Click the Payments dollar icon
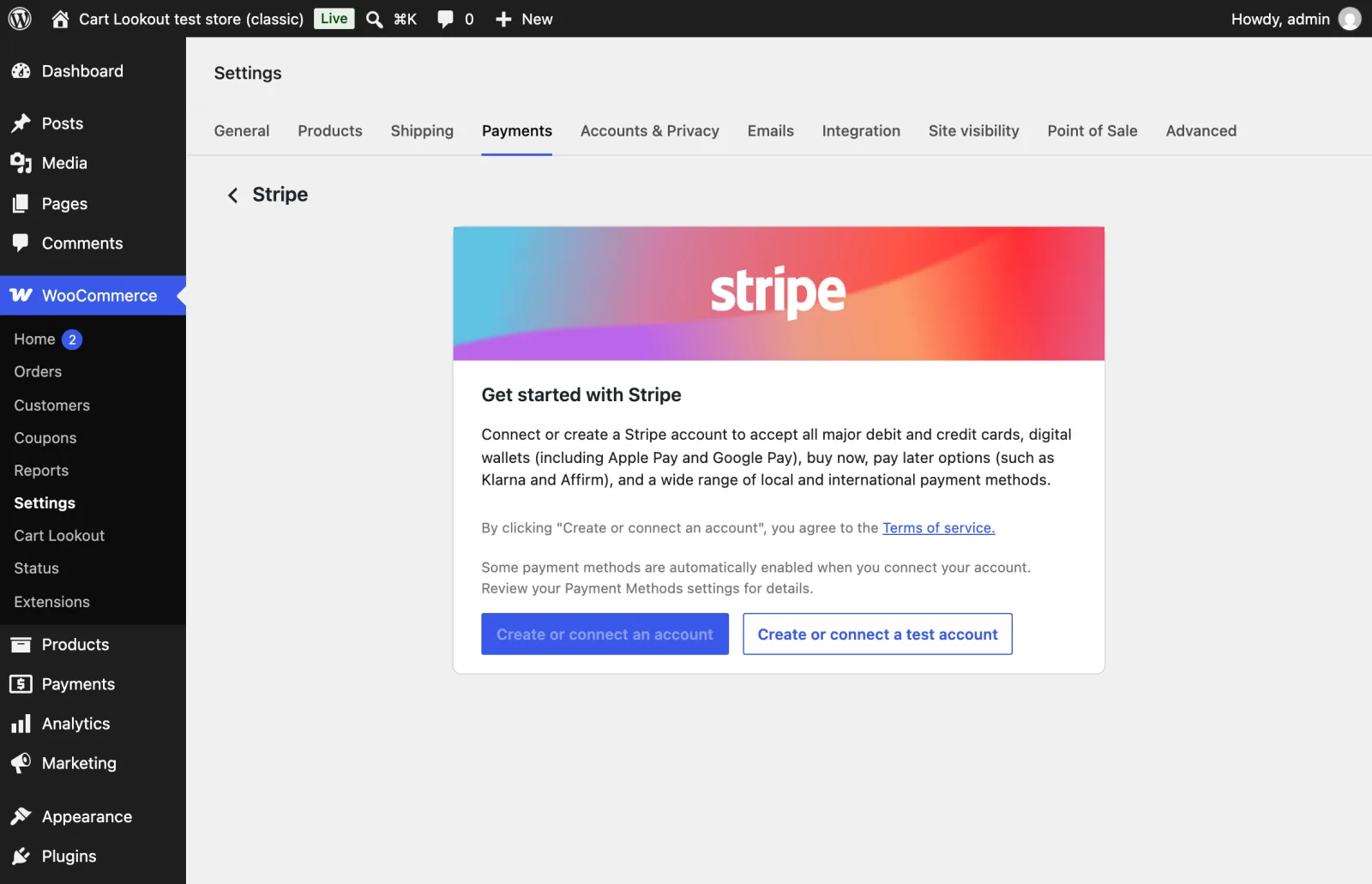This screenshot has width=1372, height=884. pyautogui.click(x=21, y=684)
